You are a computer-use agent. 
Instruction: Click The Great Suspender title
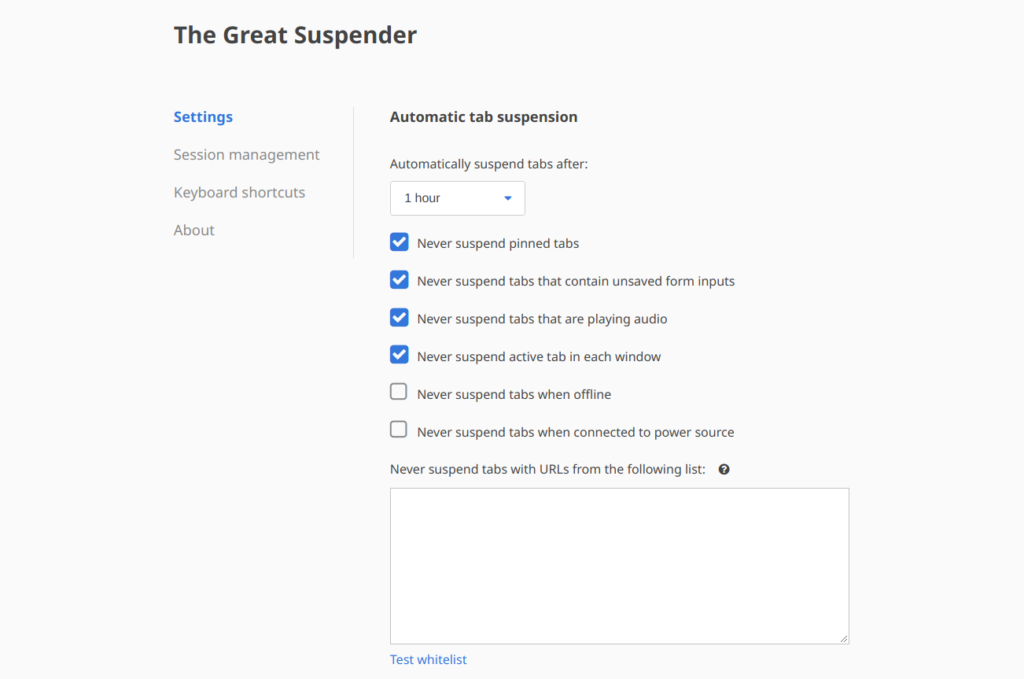[295, 35]
